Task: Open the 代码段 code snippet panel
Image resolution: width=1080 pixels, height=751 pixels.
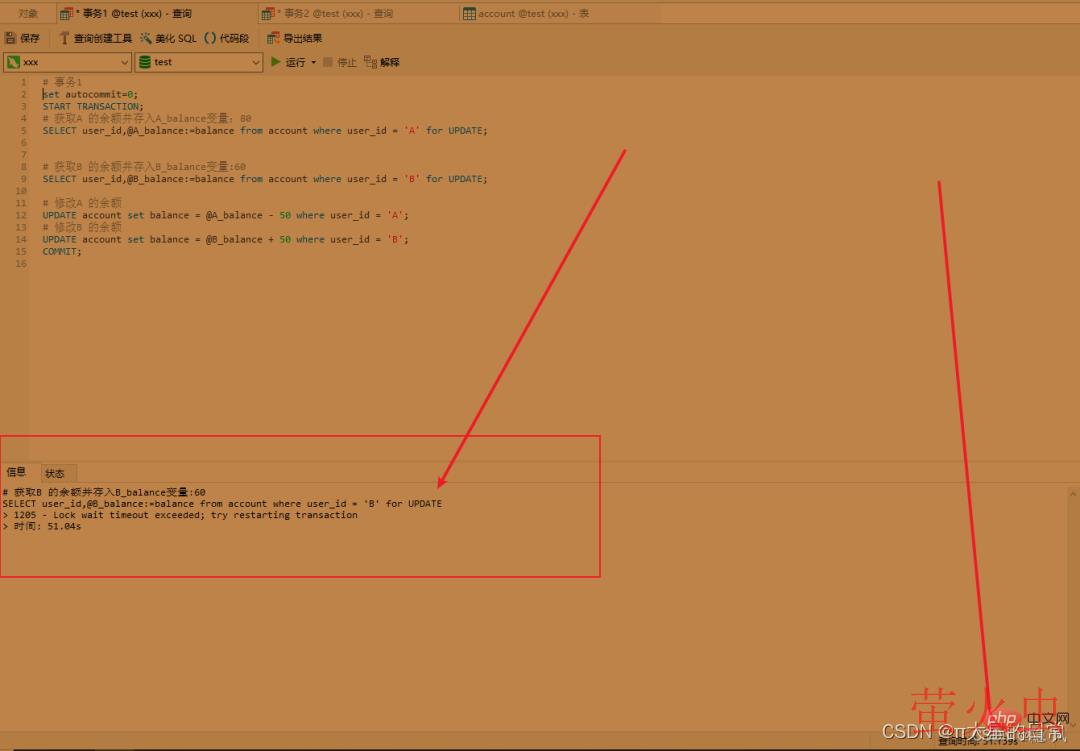Action: click(x=210, y=38)
